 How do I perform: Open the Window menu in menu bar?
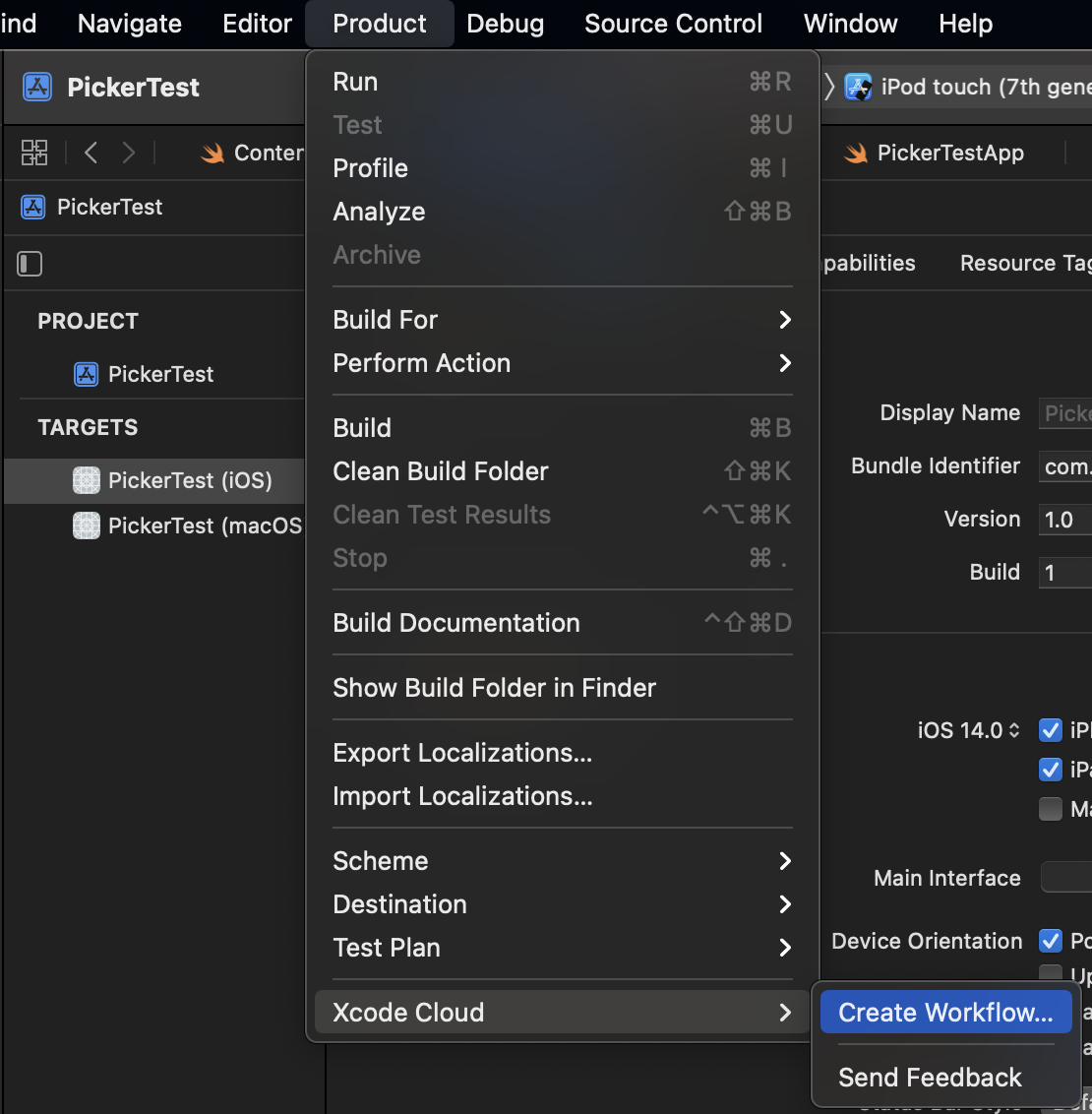tap(851, 24)
